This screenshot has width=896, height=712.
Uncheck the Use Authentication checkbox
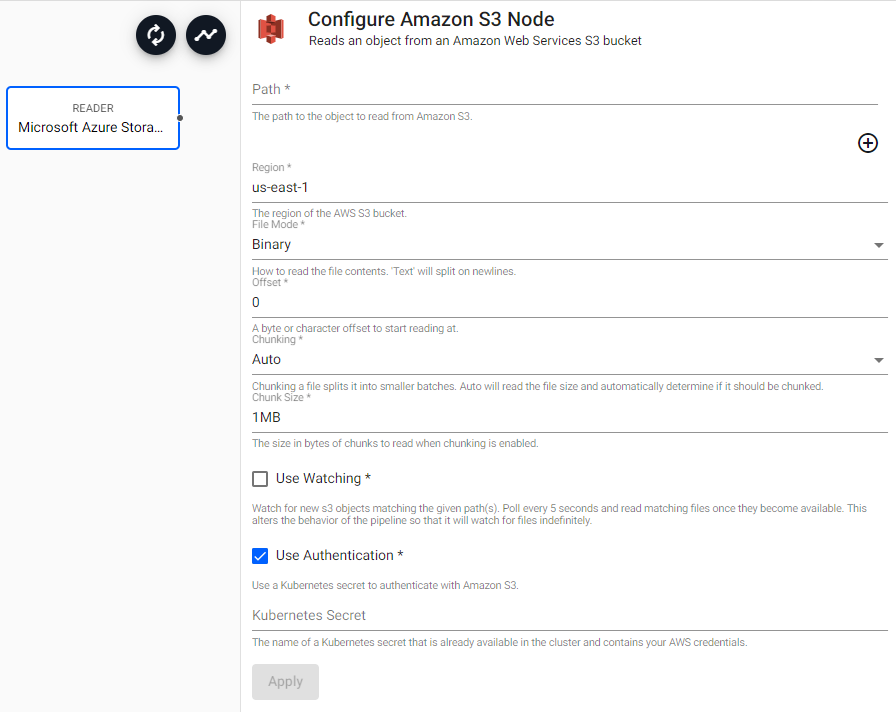260,556
